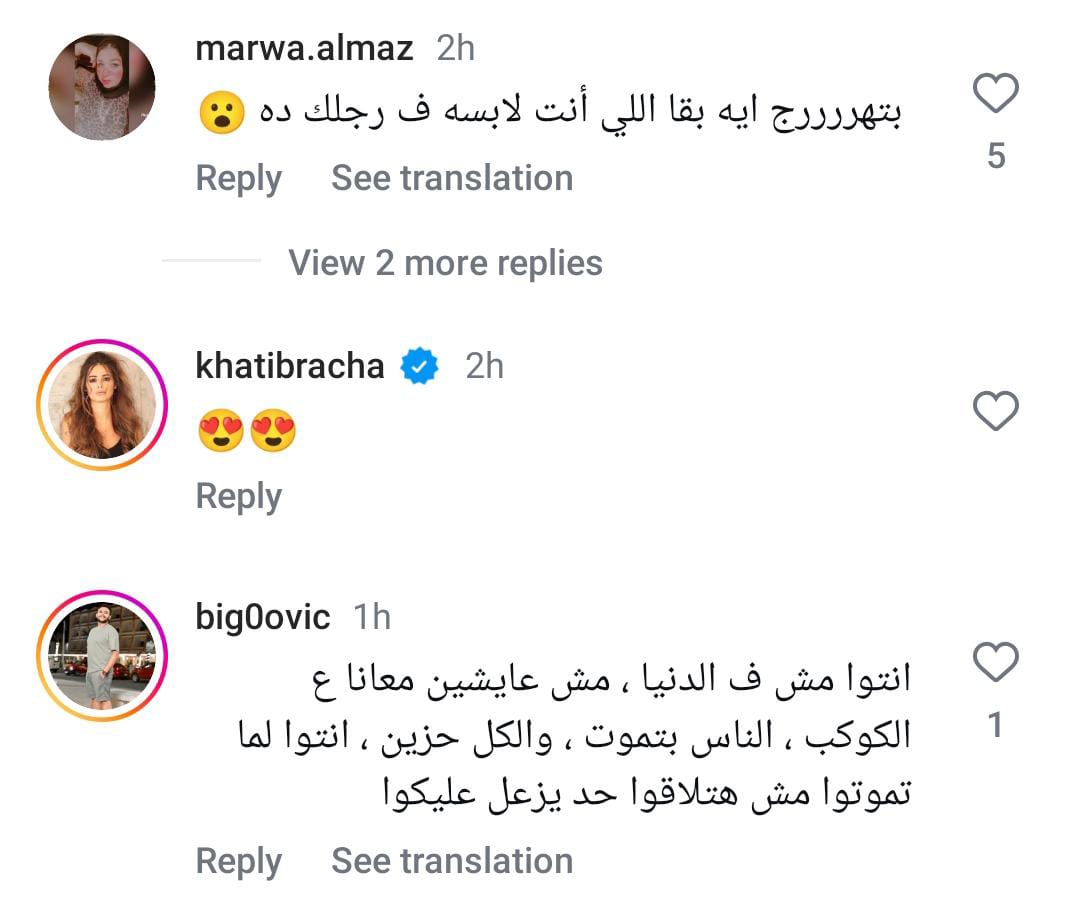Open khatibracha's story avatar
Screen dimensions: 1080x921
coord(102,405)
